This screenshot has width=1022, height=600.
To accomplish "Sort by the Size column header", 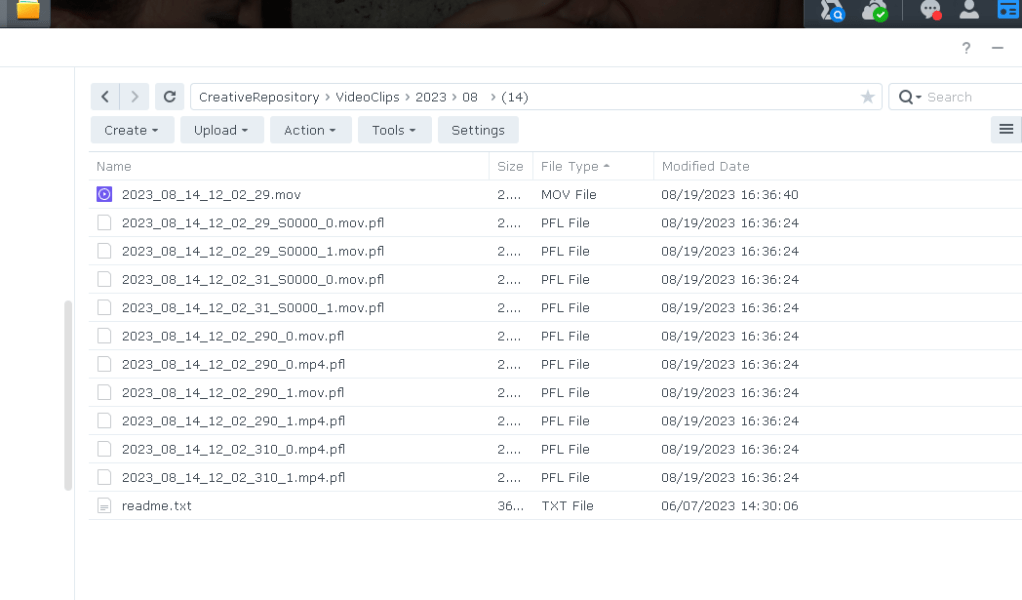I will click(x=510, y=166).
